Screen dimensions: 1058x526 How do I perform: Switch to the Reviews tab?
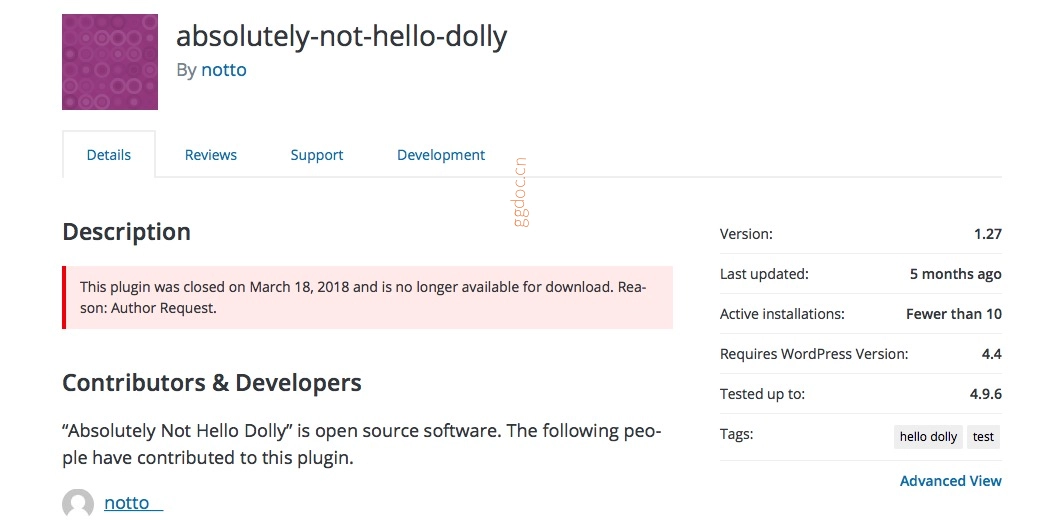pyautogui.click(x=211, y=155)
